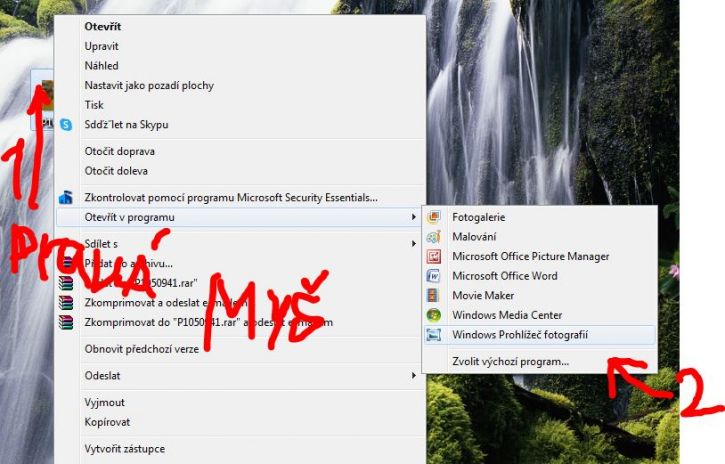Click the Windows Prohlížeč fotografií icon

433,335
